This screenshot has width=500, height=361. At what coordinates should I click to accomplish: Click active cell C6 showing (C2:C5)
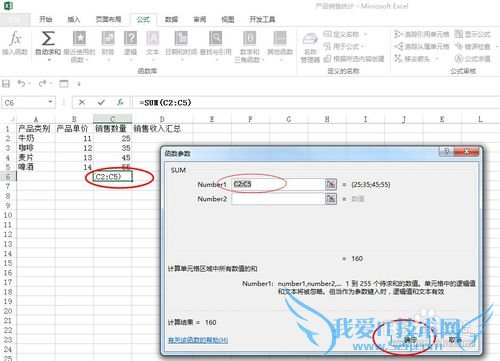(113, 177)
